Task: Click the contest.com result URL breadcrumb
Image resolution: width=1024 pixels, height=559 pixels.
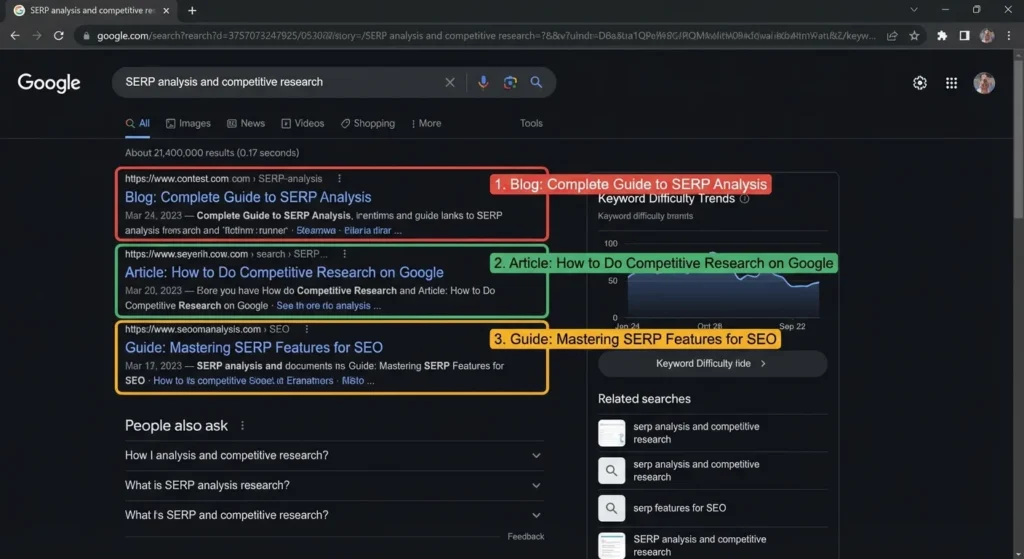Action: (223, 178)
